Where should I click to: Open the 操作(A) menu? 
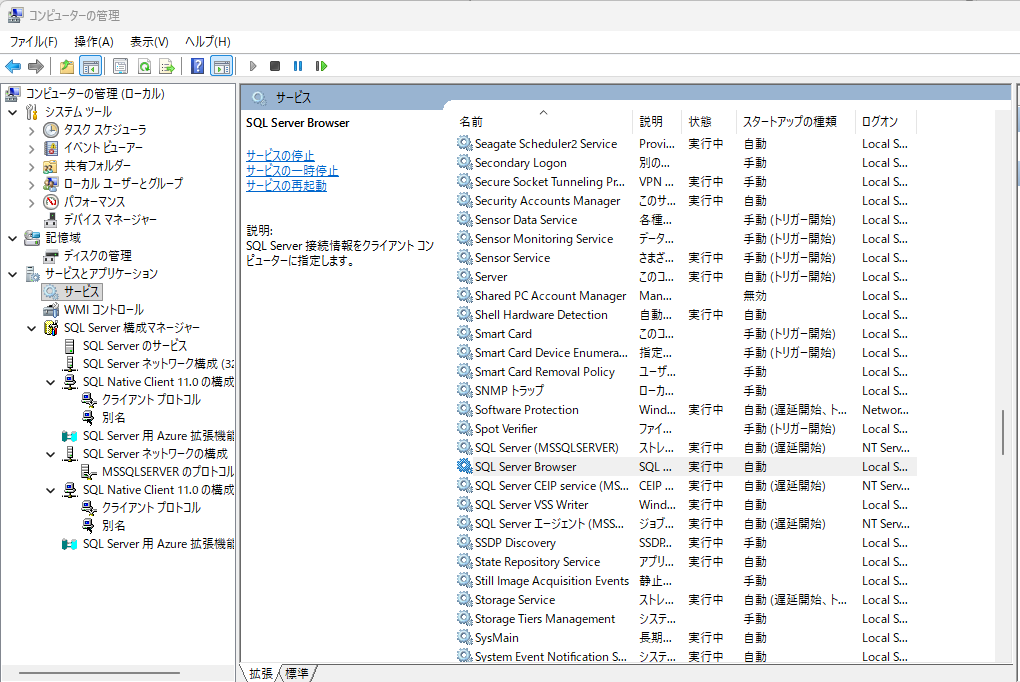coord(93,41)
